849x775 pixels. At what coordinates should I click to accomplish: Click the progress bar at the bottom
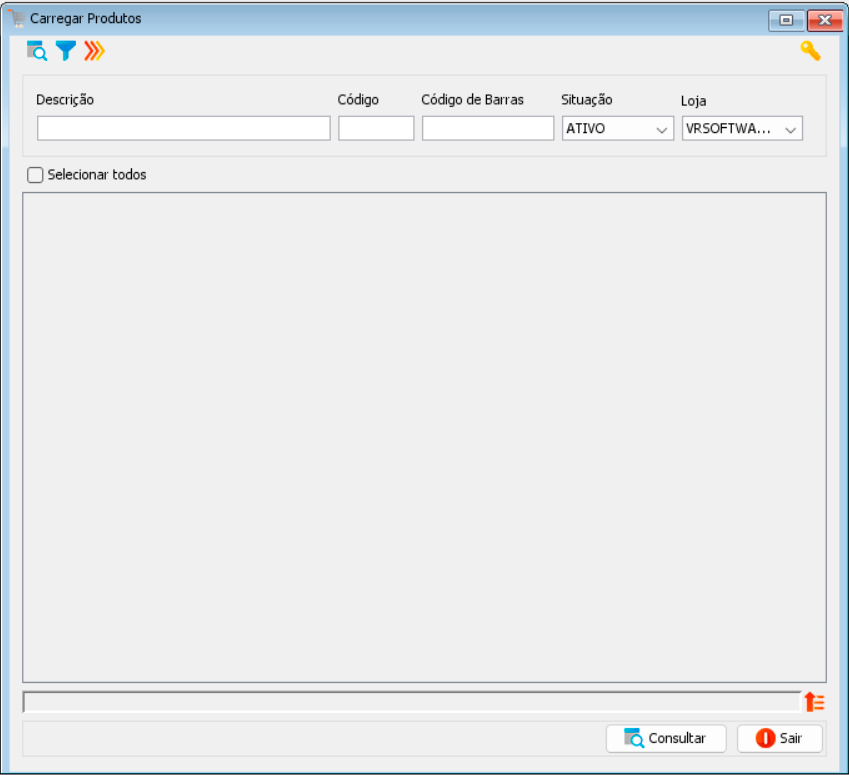tap(412, 702)
